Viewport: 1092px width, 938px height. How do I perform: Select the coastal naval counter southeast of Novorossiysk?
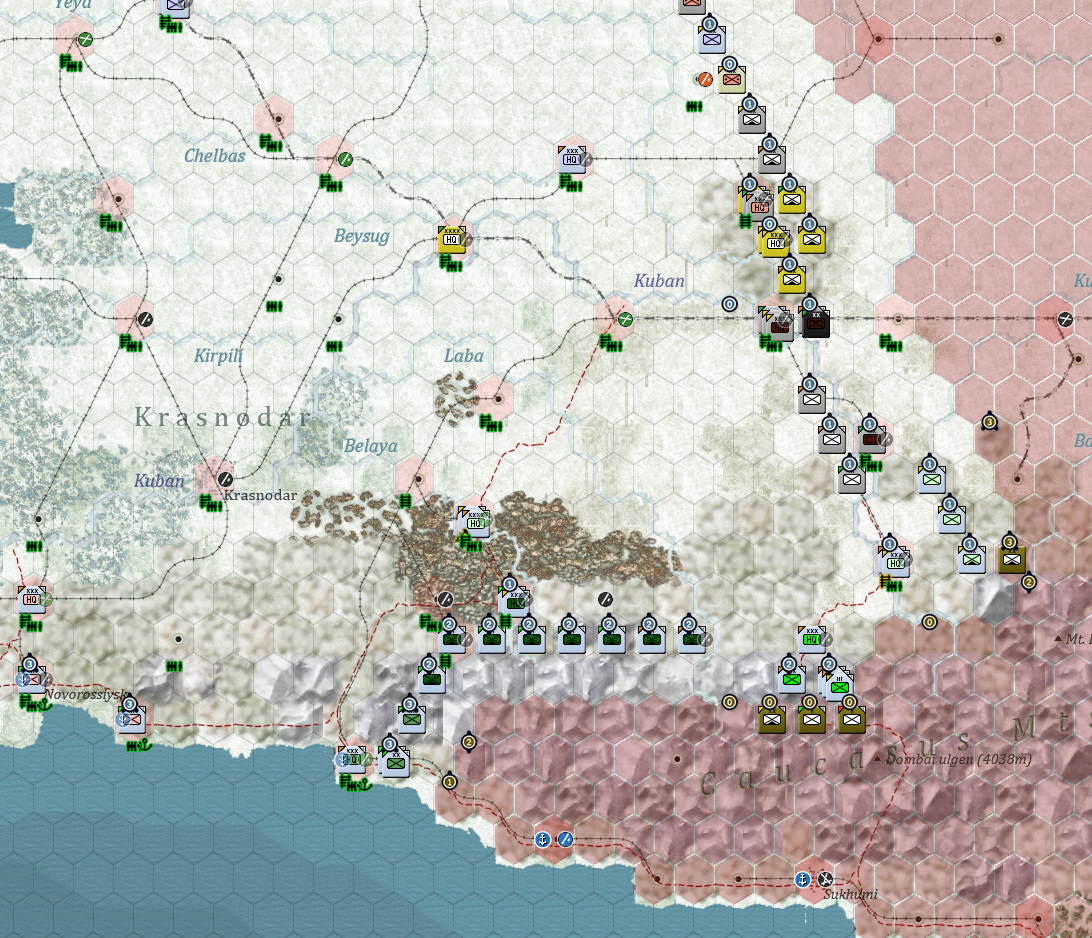[x=131, y=719]
